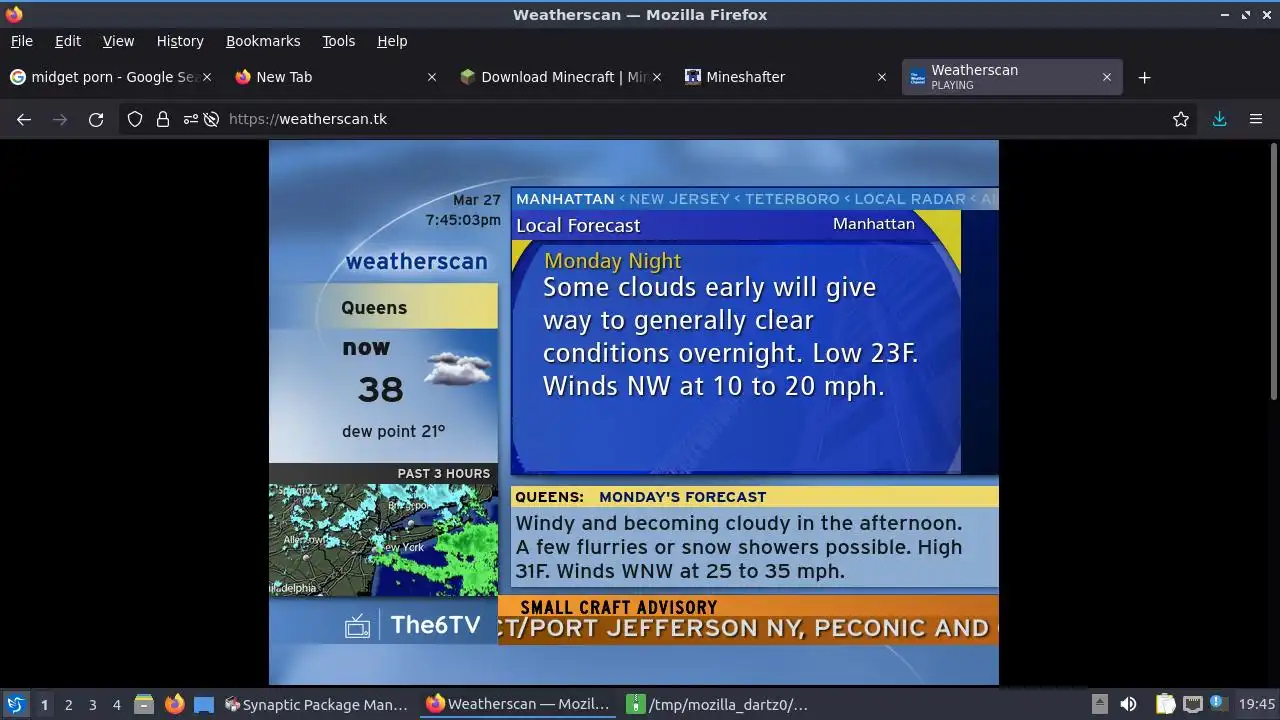Click the SMALL CRAFT ADVISORY banner
This screenshot has width=1280, height=720.
(619, 607)
